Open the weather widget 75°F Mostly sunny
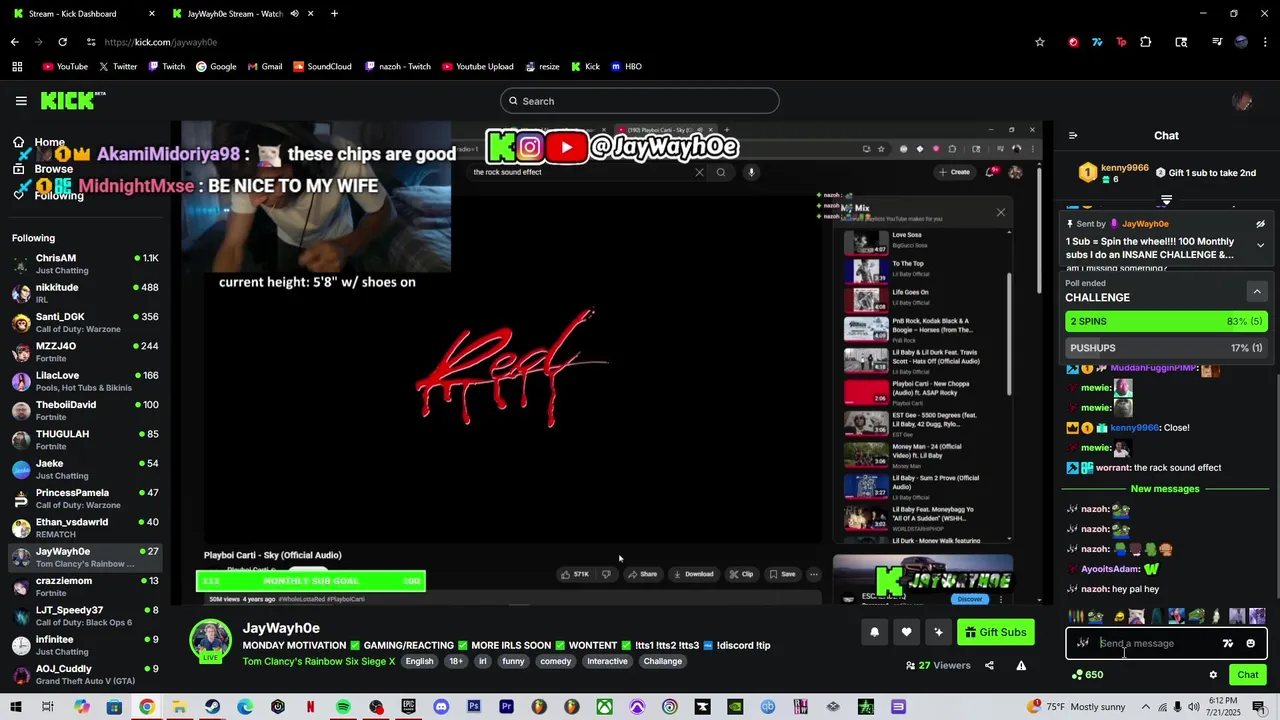This screenshot has width=1280, height=720. [x=1075, y=707]
